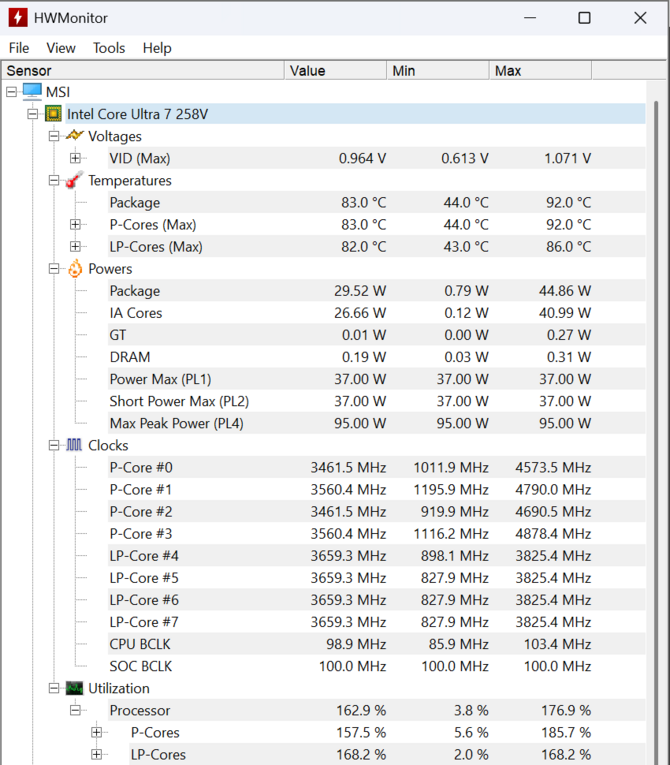Viewport: 670px width, 765px height.
Task: Minimize the HWMonitor window
Action: (530, 18)
